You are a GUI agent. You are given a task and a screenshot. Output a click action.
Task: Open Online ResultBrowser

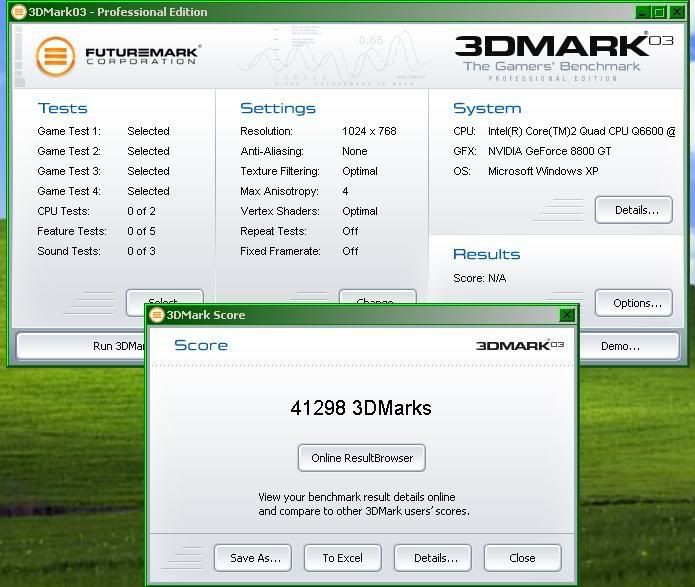tap(362, 458)
